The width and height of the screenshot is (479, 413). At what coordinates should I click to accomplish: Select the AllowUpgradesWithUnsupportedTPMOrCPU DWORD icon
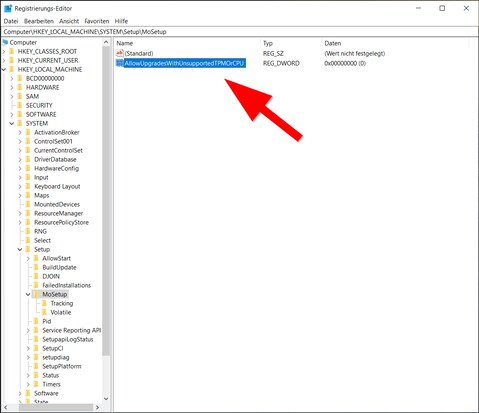point(120,63)
